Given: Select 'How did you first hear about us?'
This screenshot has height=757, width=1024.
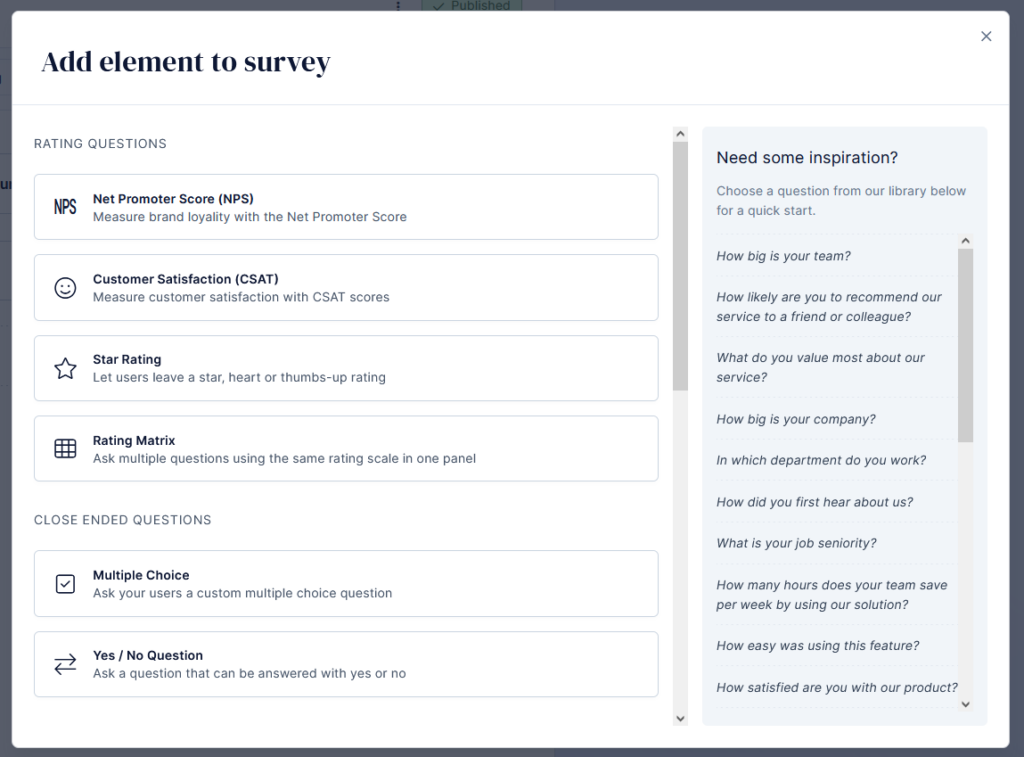Looking at the screenshot, I should point(814,502).
